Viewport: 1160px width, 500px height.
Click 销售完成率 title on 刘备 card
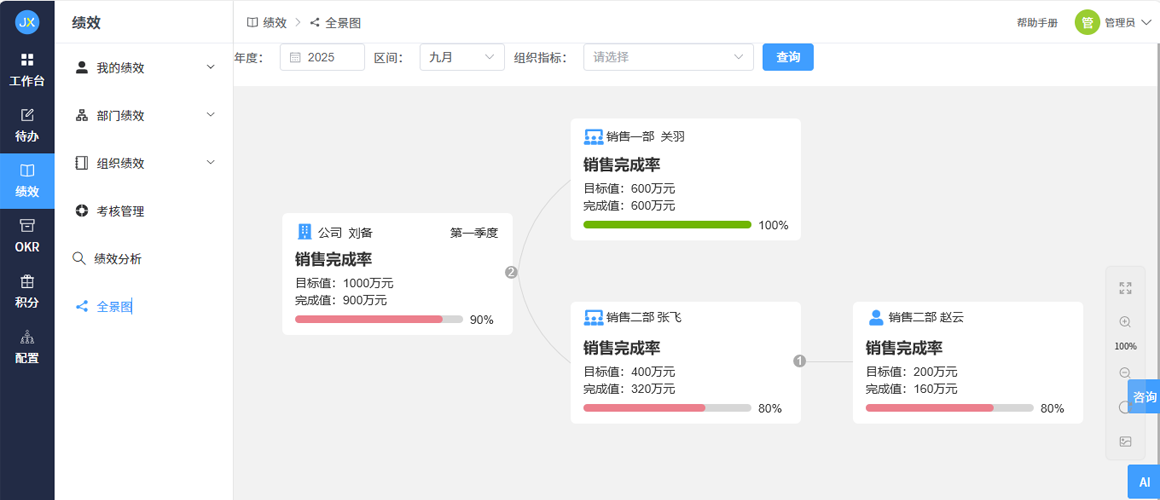click(333, 259)
